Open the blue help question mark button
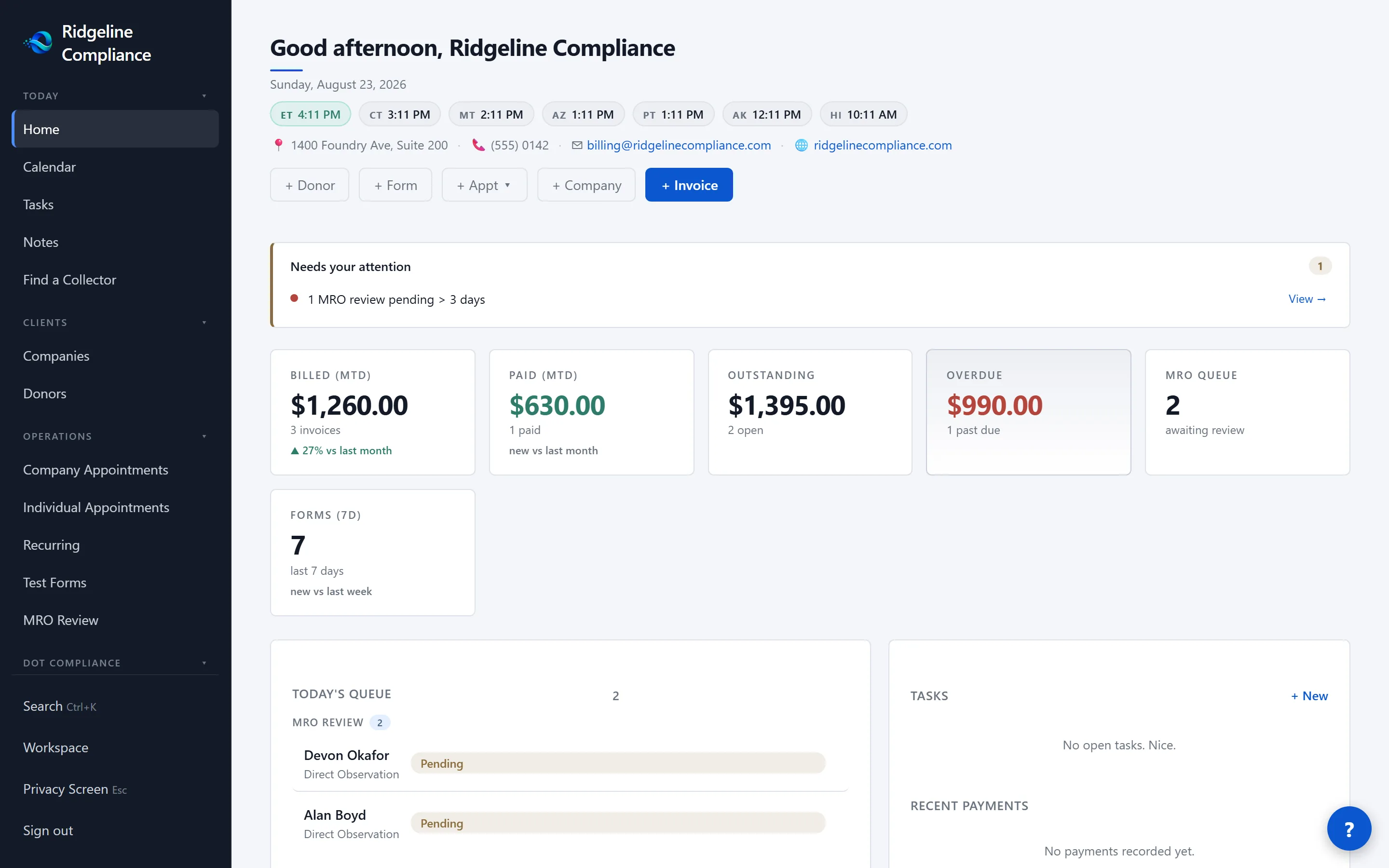 1349,828
